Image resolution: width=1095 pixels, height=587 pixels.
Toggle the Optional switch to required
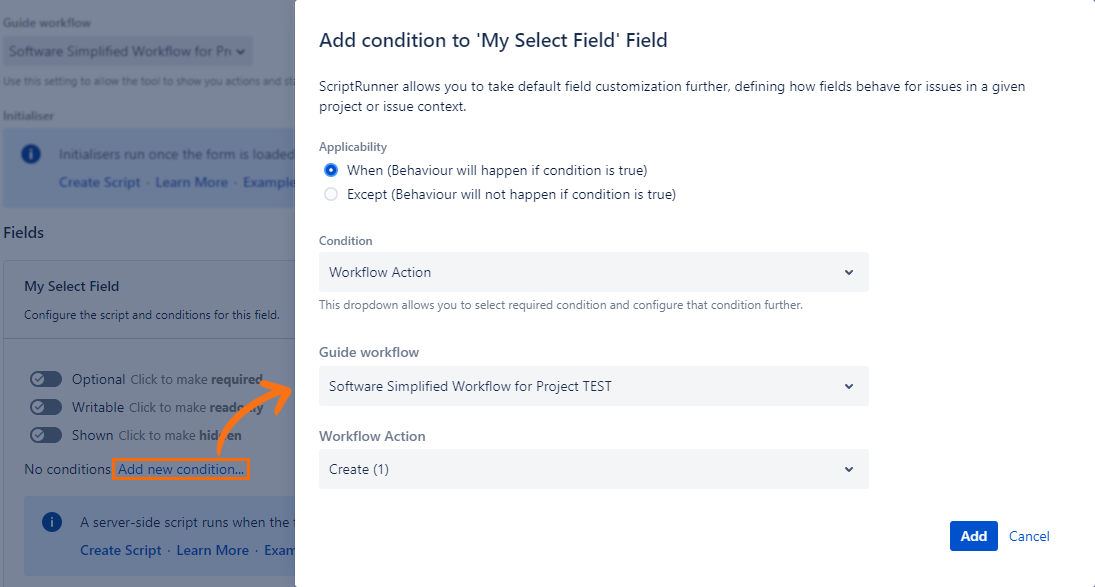(46, 380)
